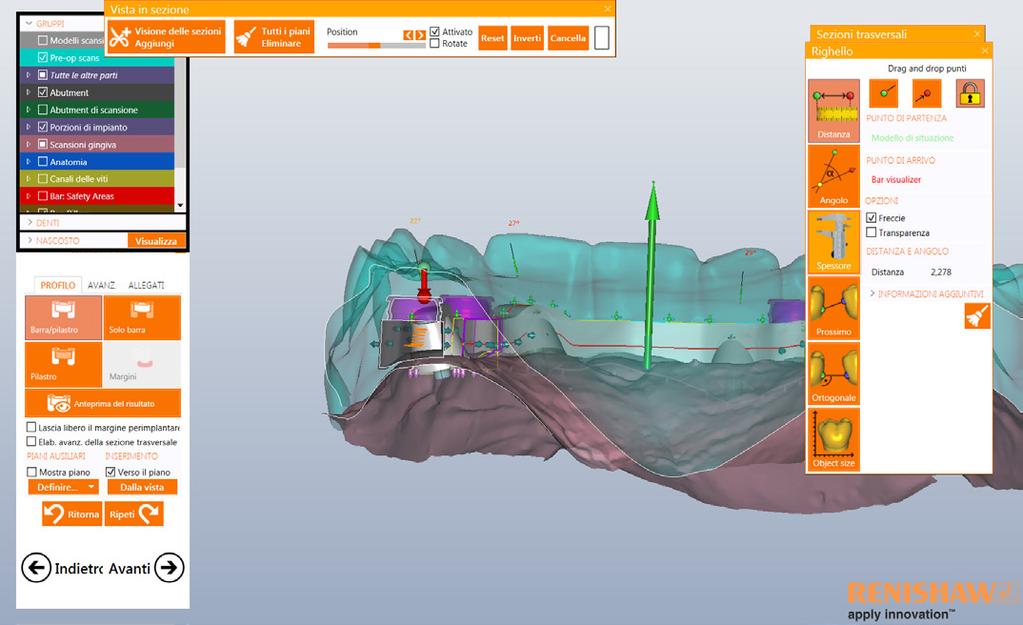The image size is (1023, 625).
Task: Toggle the Modelli scans checkbox
Action: coord(43,40)
